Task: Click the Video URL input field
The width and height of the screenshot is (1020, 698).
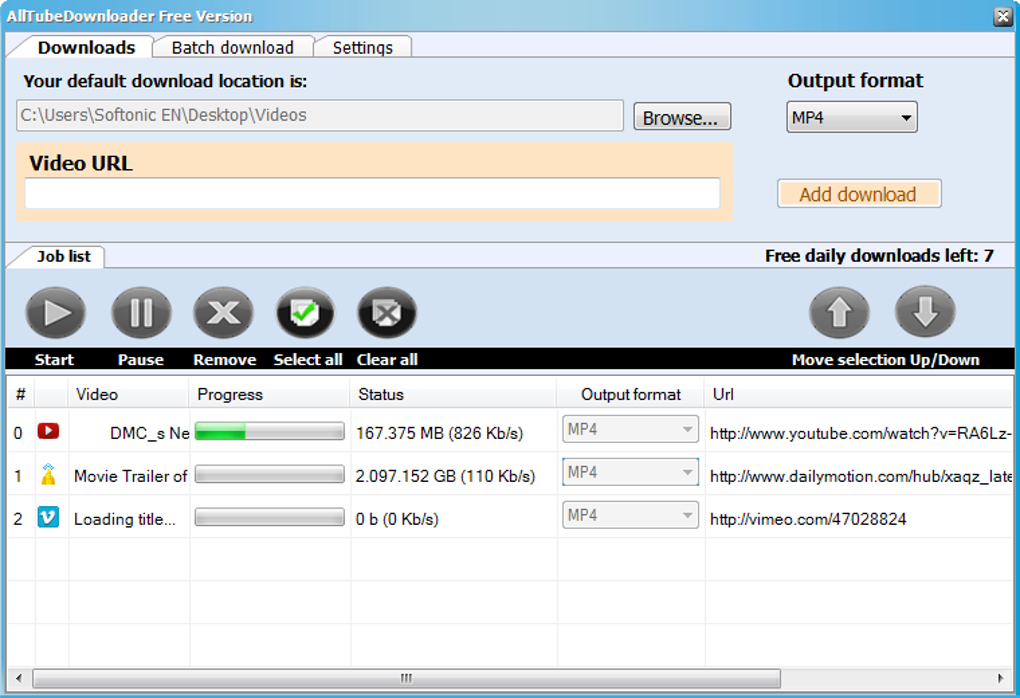Action: pos(372,193)
